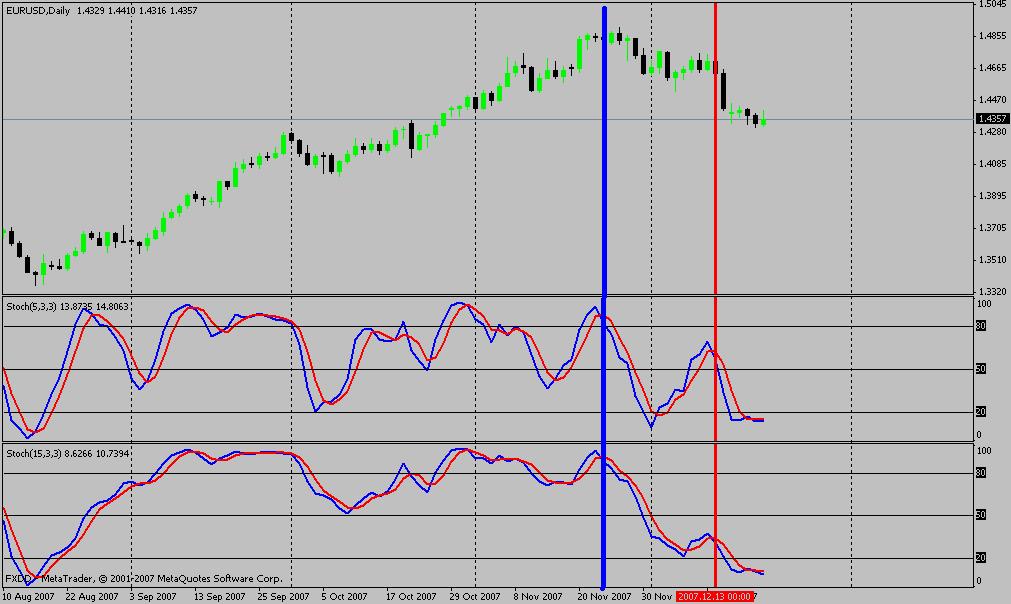Click the thick blue vertical line
Screen dimensions: 1011x604
pos(604,297)
